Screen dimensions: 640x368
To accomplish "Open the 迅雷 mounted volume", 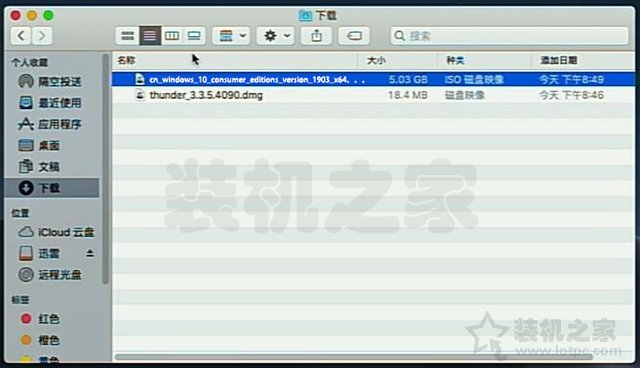I will tap(40, 253).
